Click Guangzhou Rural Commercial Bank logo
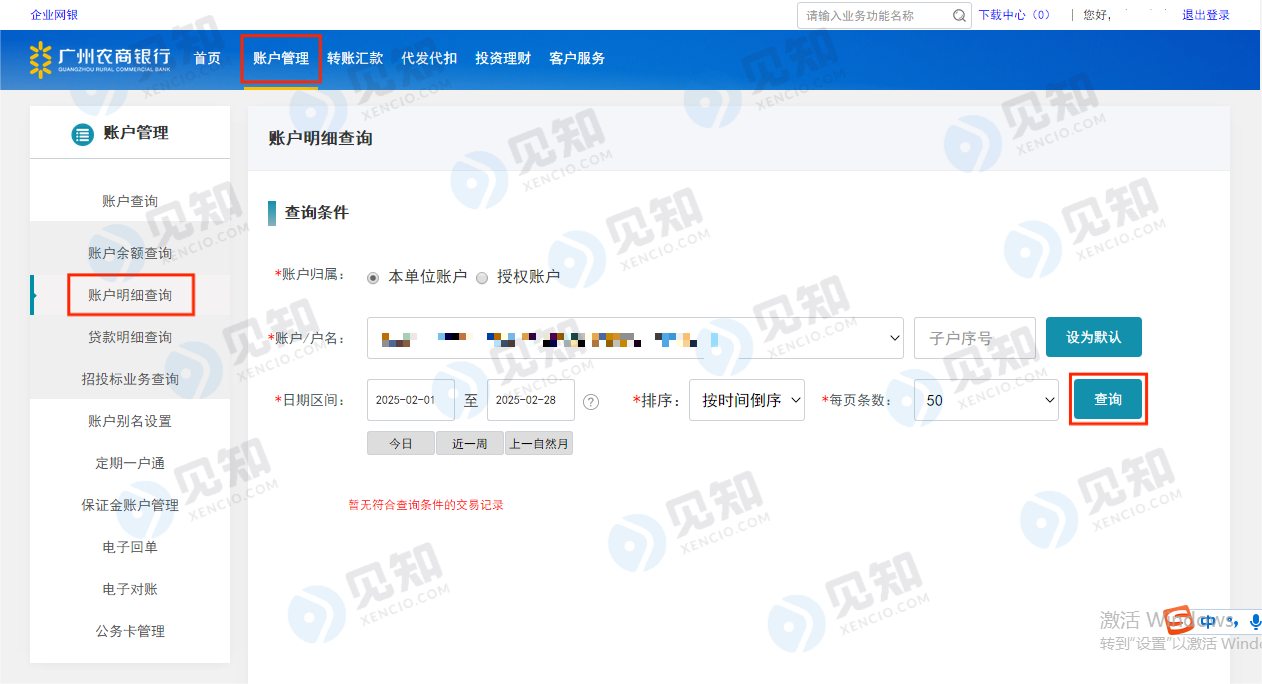Viewport: 1262px width, 684px height. pos(100,59)
